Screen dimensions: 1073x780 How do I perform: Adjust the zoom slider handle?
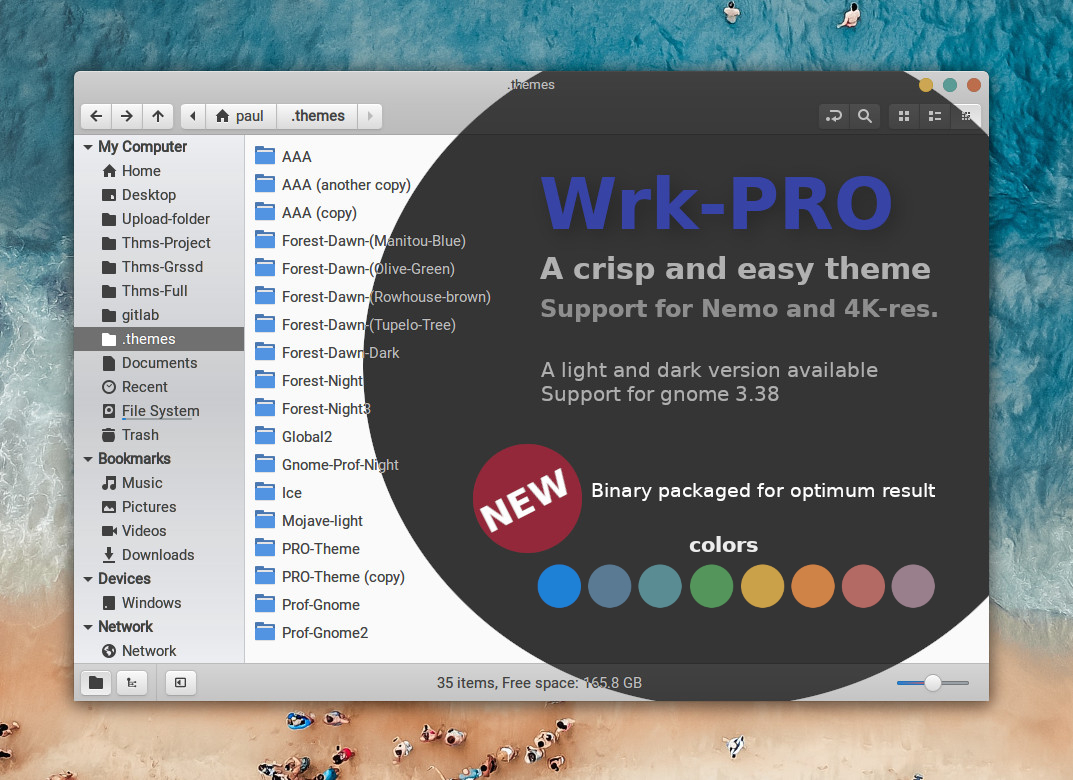coord(932,682)
